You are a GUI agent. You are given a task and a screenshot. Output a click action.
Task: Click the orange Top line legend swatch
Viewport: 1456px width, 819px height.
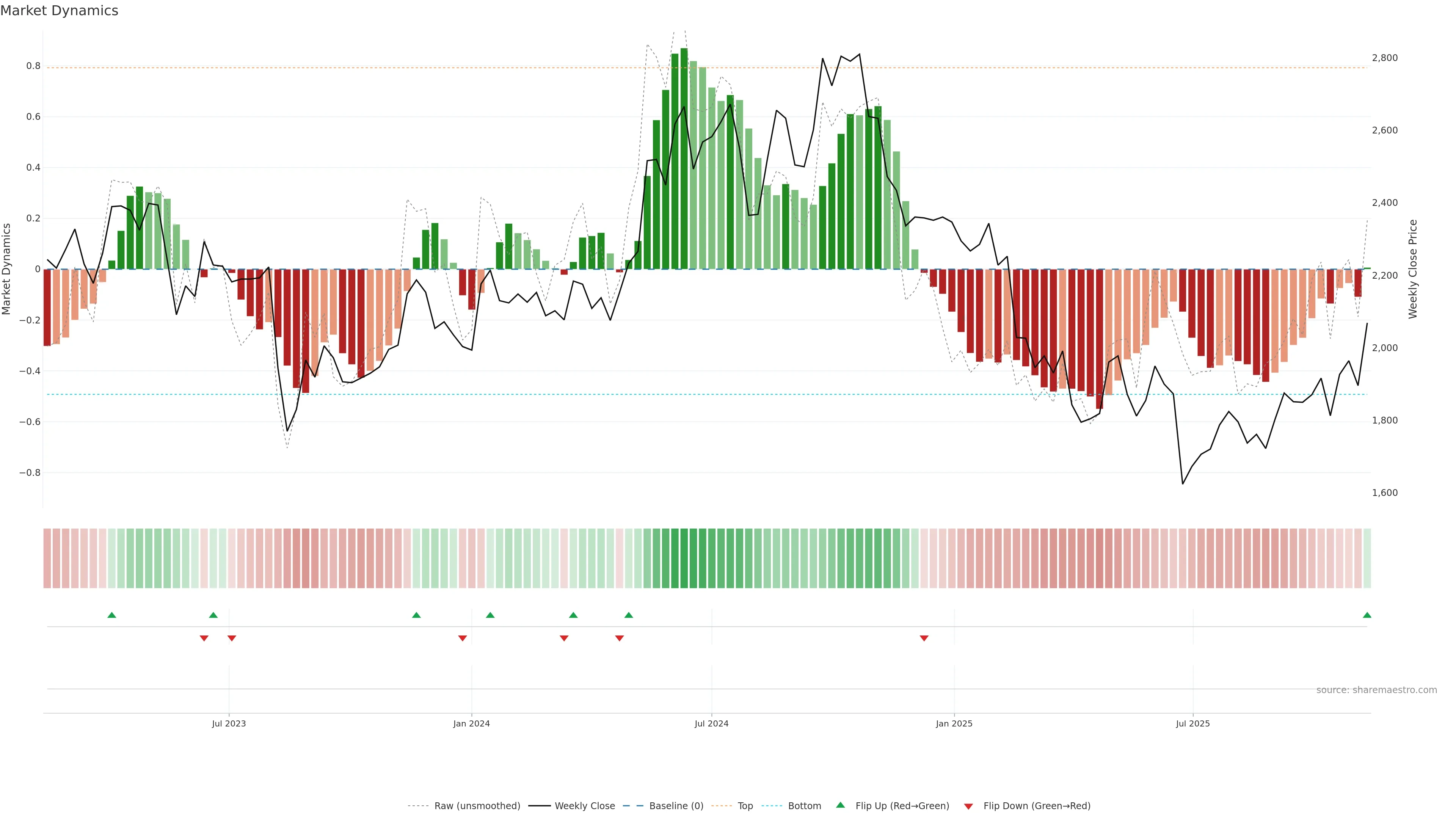721,806
